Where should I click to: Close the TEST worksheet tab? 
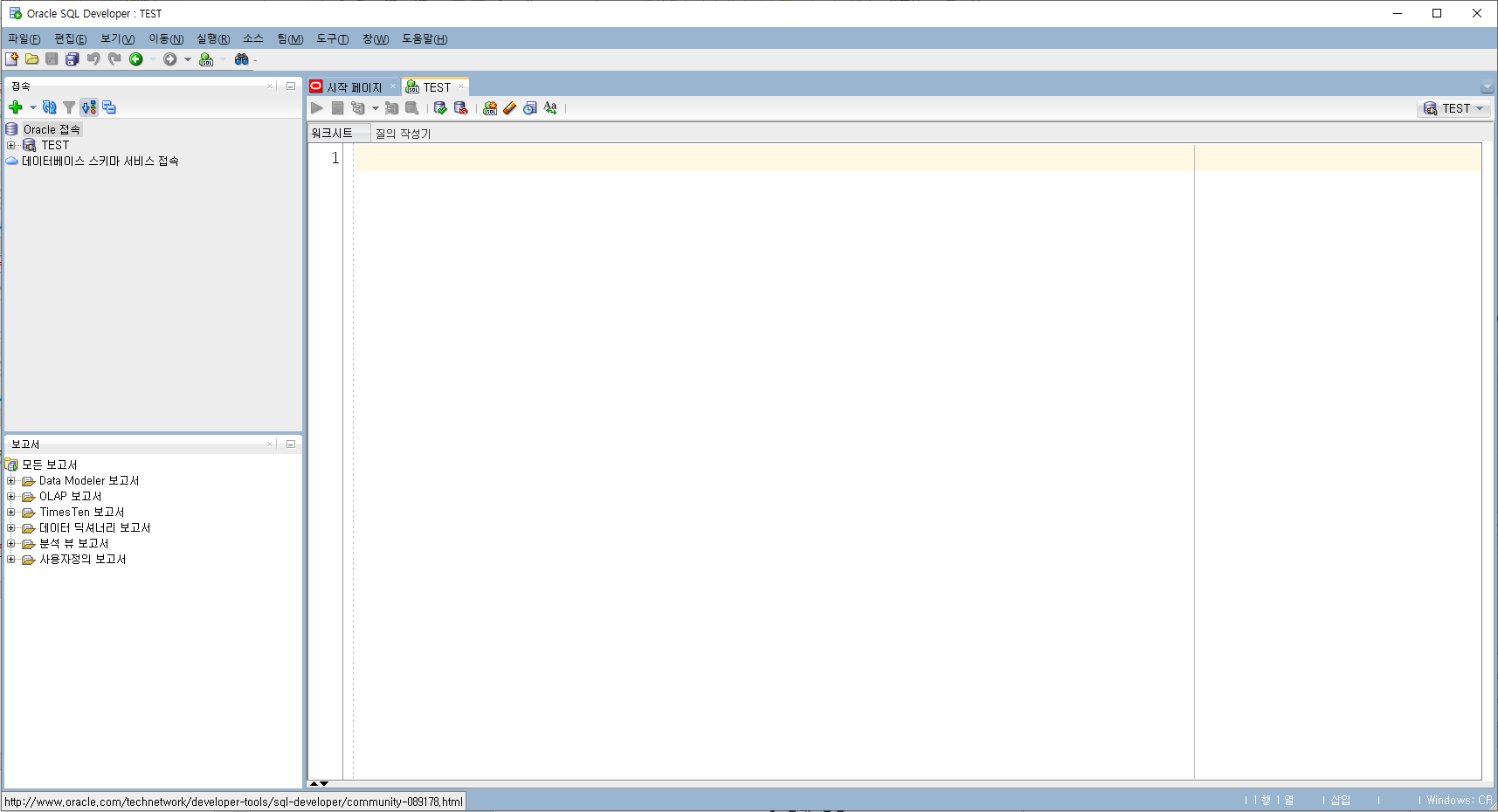click(x=461, y=86)
